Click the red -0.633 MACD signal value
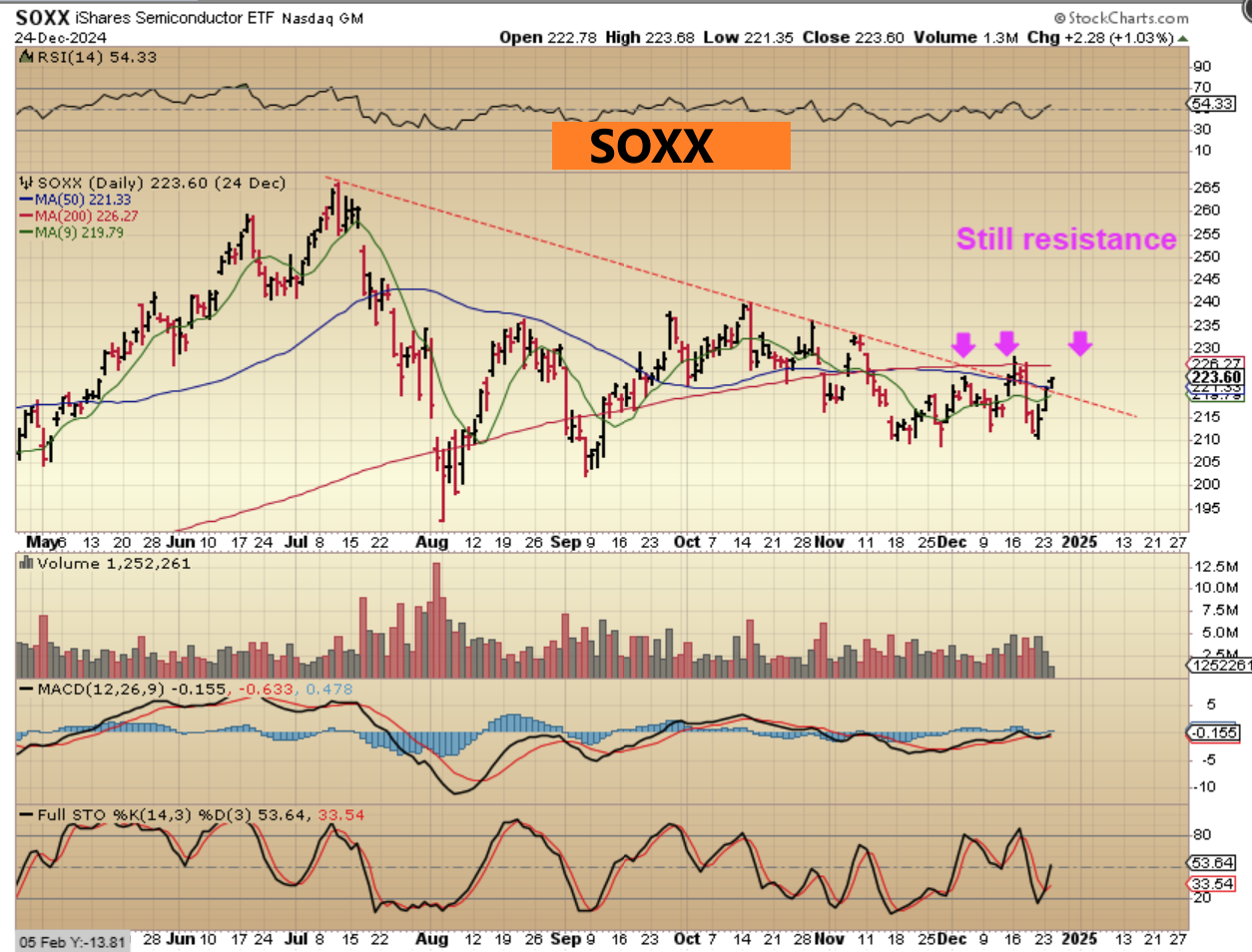The image size is (1252, 952). pyautogui.click(x=267, y=690)
